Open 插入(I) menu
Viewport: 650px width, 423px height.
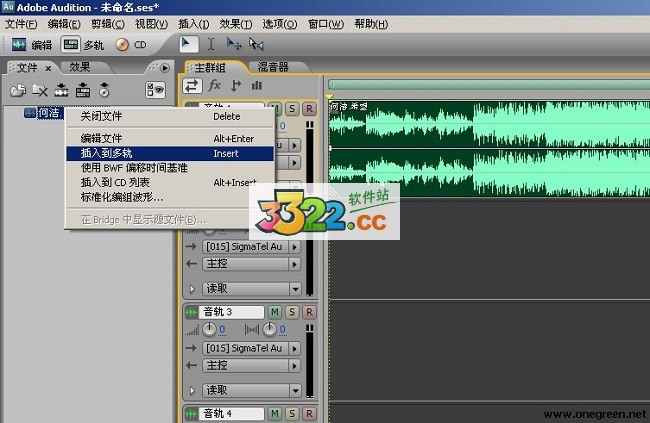coord(194,24)
